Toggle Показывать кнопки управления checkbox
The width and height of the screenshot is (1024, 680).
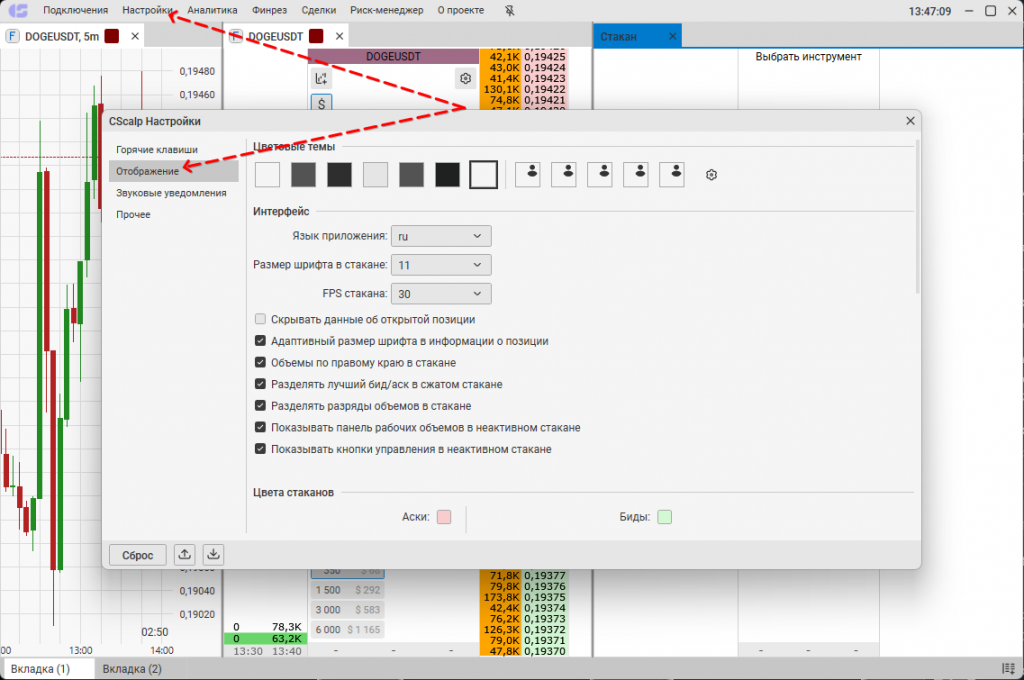click(x=261, y=449)
